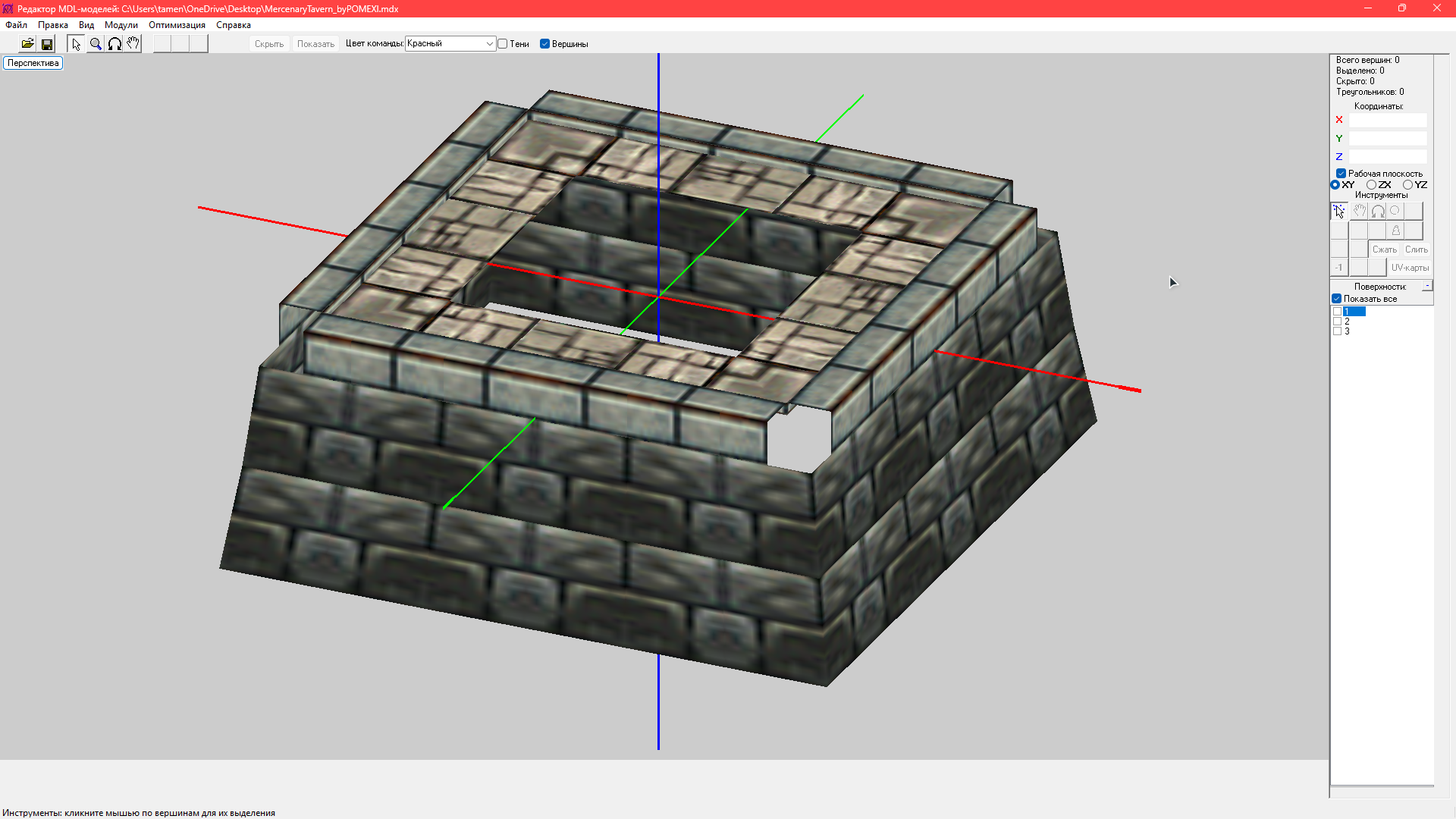The width and height of the screenshot is (1456, 819).
Task: Click the Скрыть button
Action: [269, 44]
